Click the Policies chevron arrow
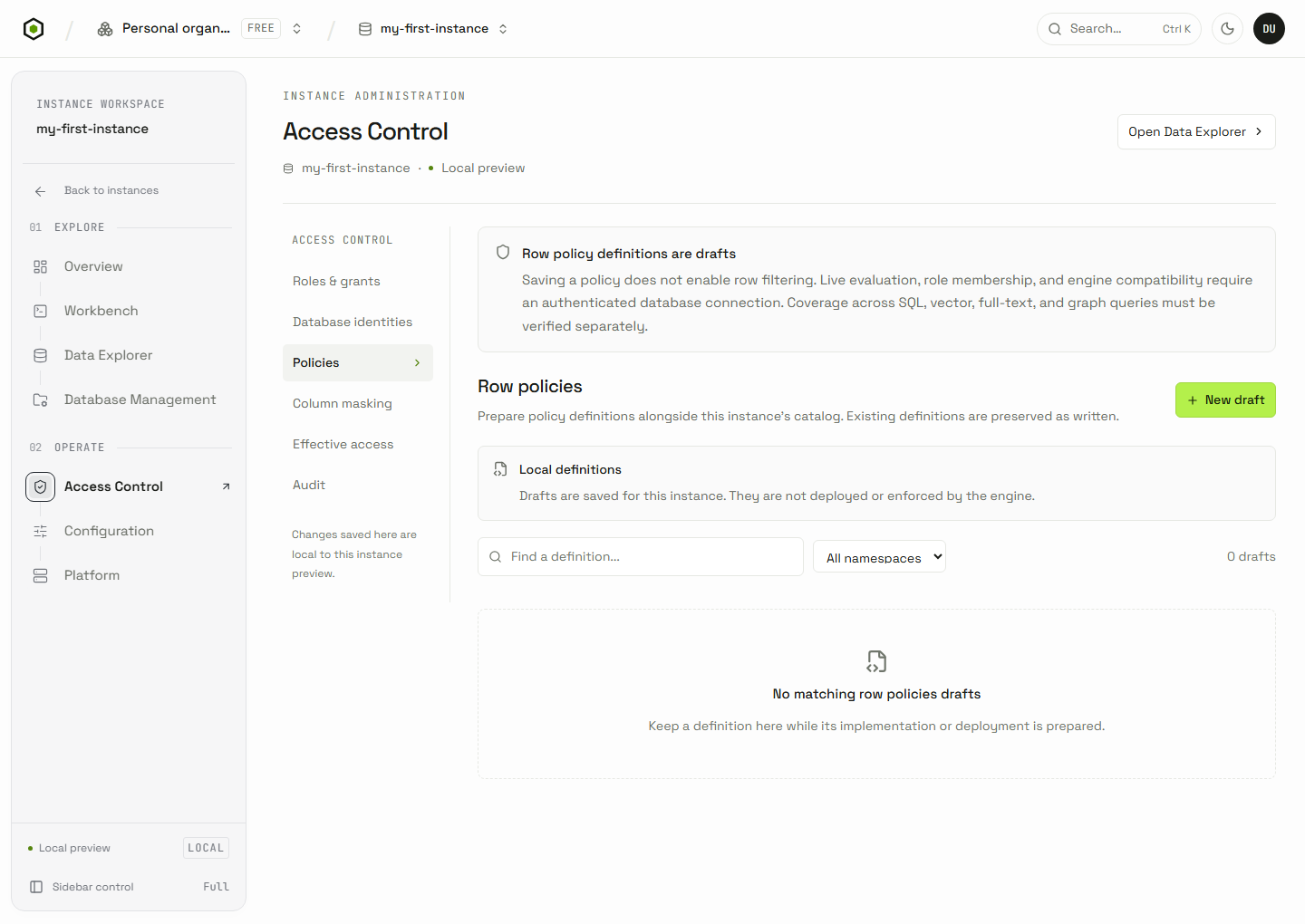Screen dimensions: 1305x924 [x=417, y=362]
